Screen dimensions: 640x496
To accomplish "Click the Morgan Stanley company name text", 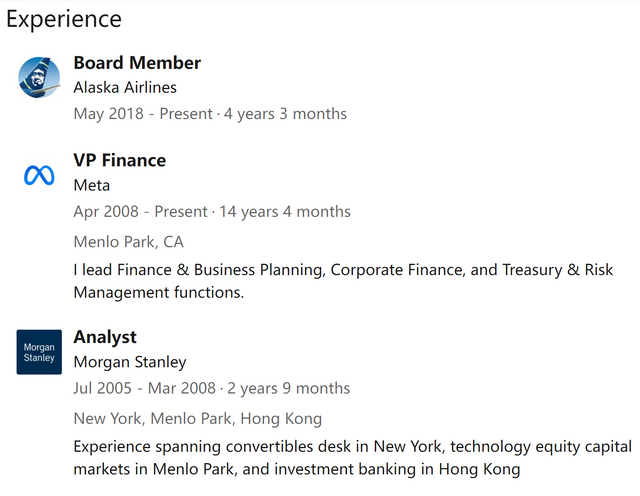I will pos(130,362).
